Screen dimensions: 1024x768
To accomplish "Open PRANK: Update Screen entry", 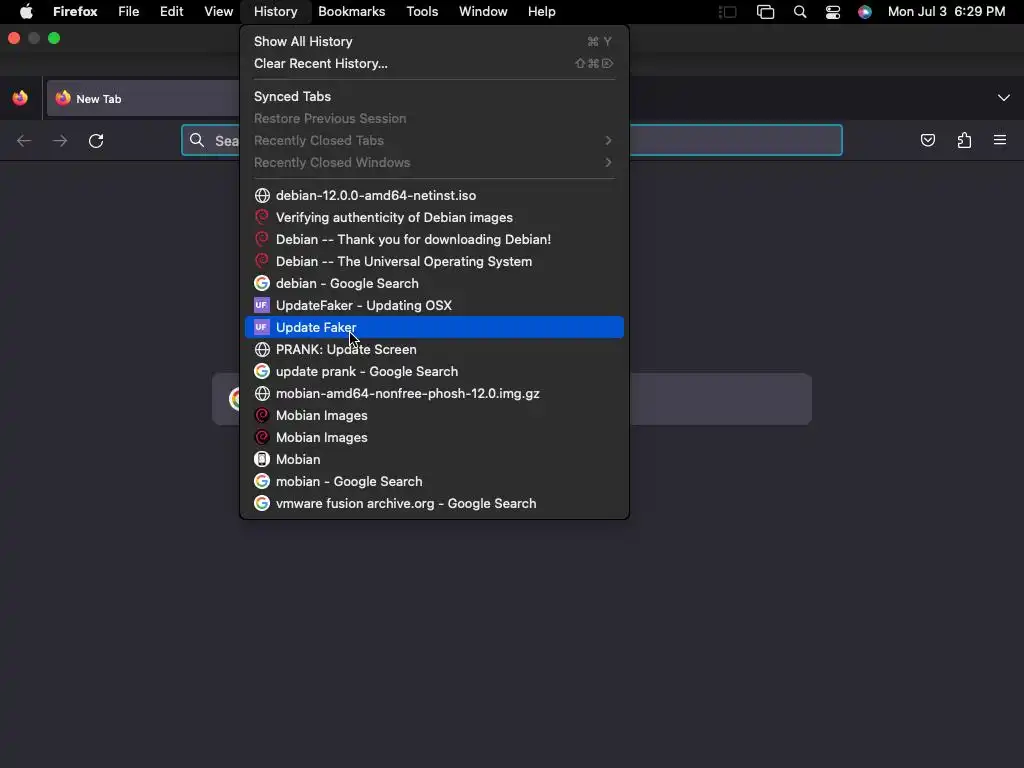I will tap(434, 349).
